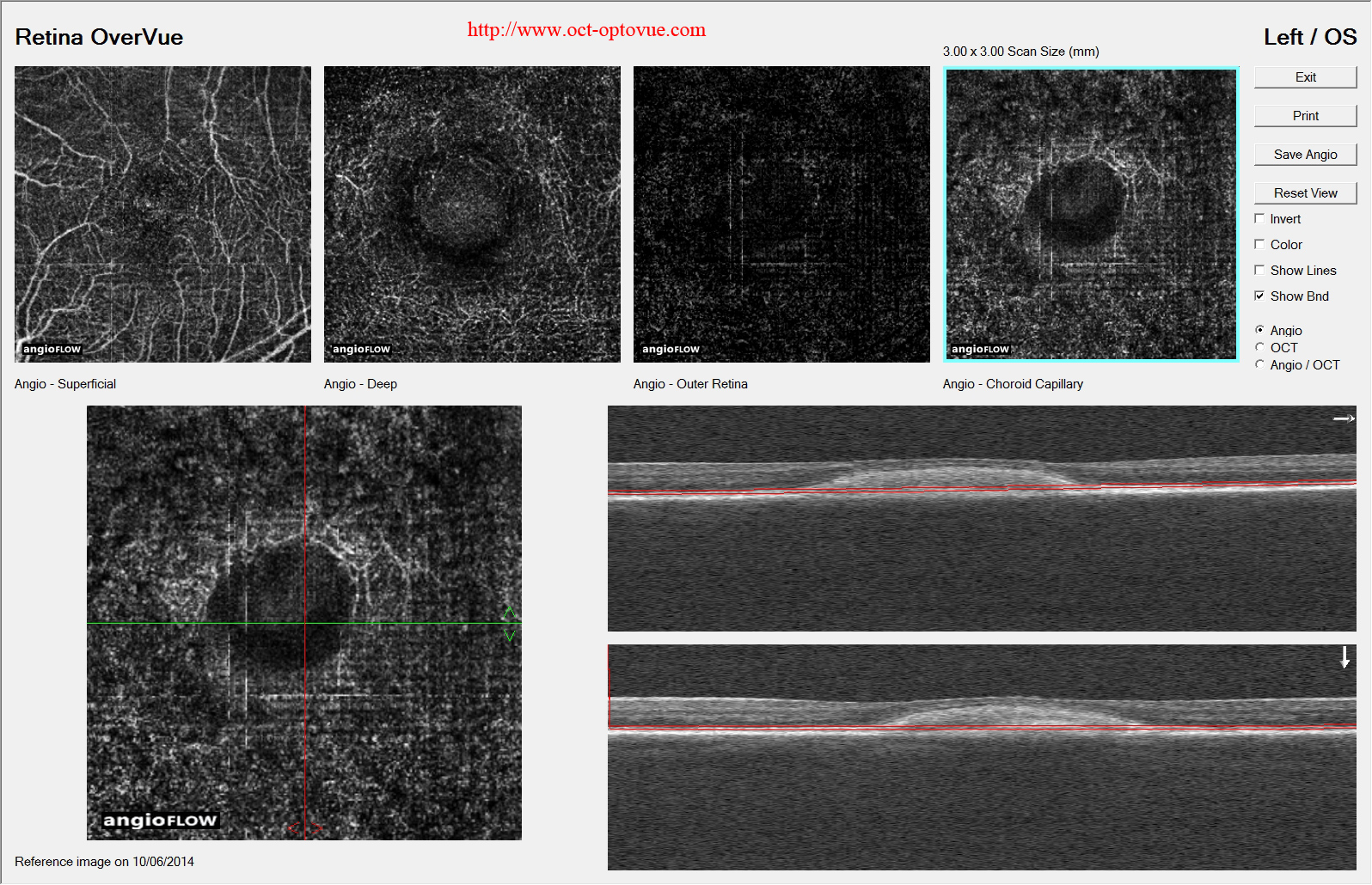The height and width of the screenshot is (885, 1372).
Task: Click the down arrow icon on the vertical B-scan
Action: [x=1345, y=657]
